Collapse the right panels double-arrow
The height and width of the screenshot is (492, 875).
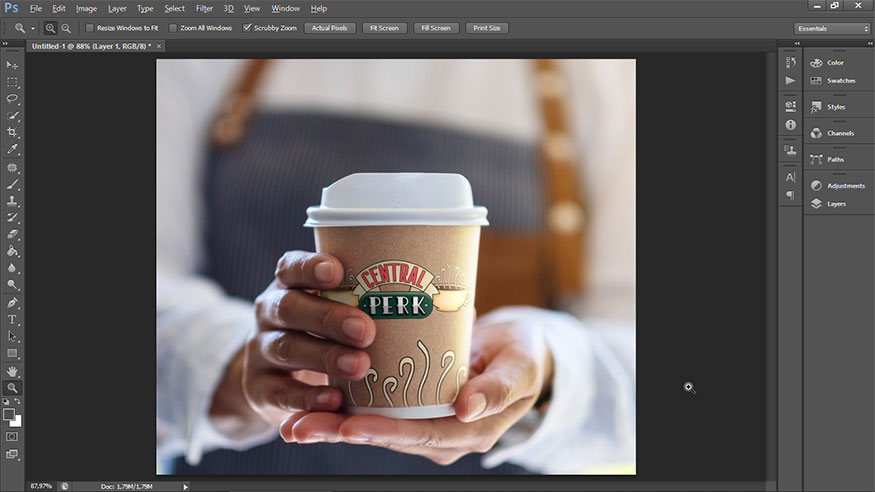point(870,44)
